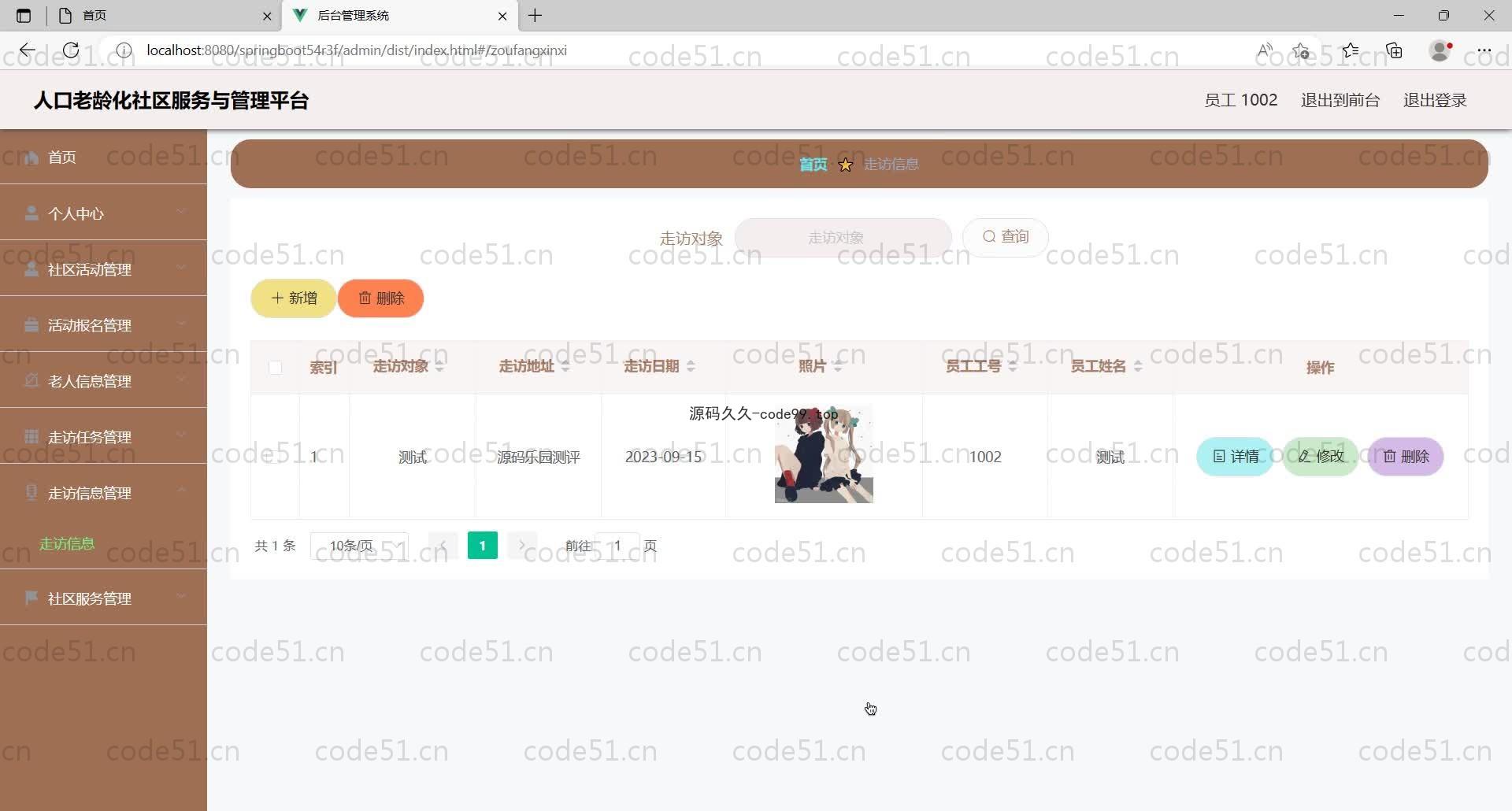Select 走访信息 submenu item
This screenshot has width=1512, height=811.
tap(67, 543)
